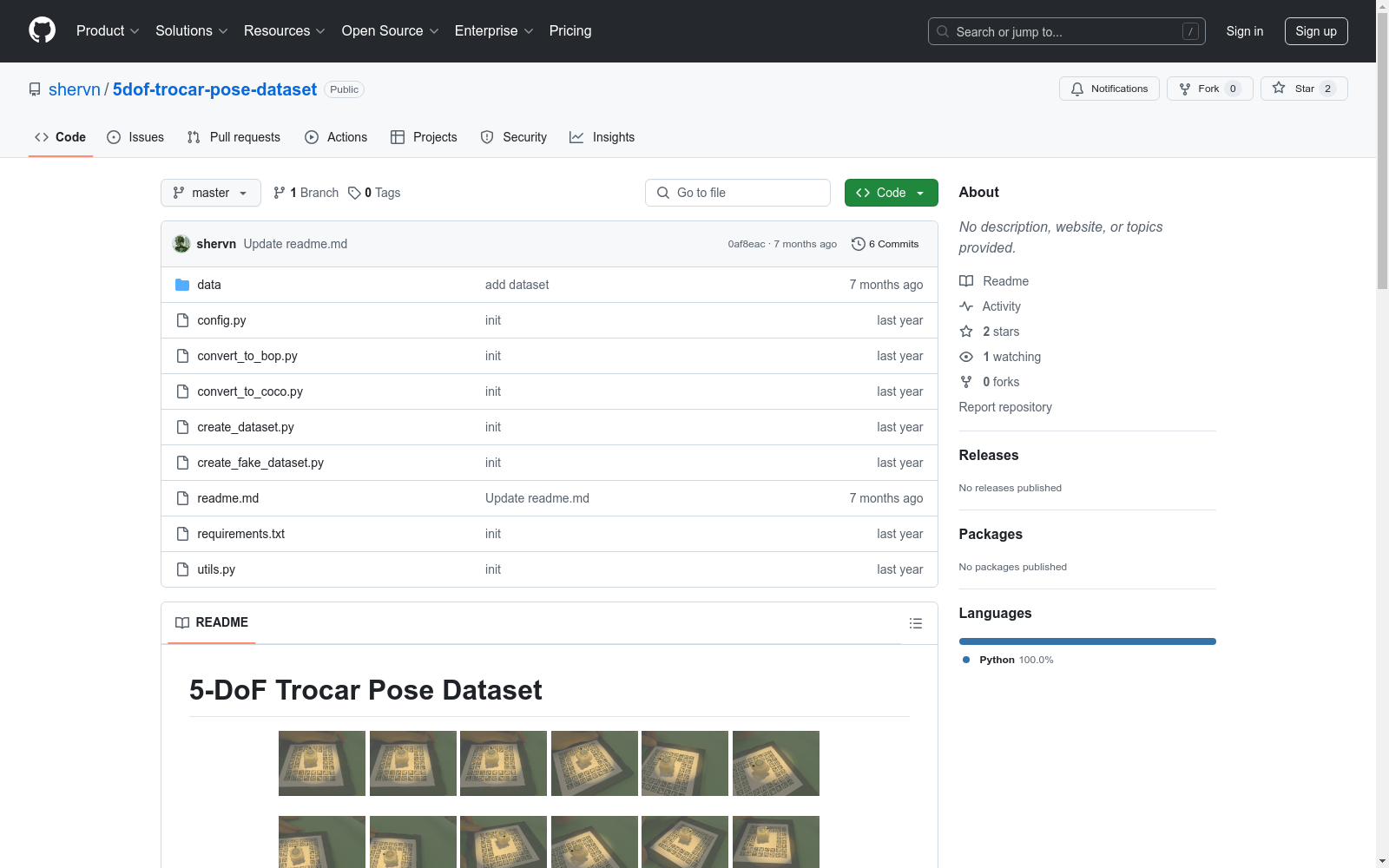Star the repository using the star icon
Image resolution: width=1389 pixels, height=868 pixels.
click(x=1279, y=88)
